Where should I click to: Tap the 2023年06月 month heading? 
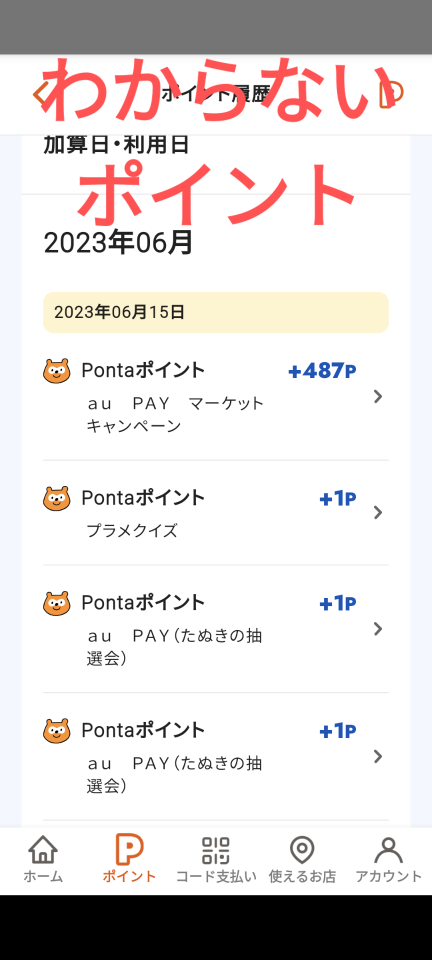[x=118, y=243]
